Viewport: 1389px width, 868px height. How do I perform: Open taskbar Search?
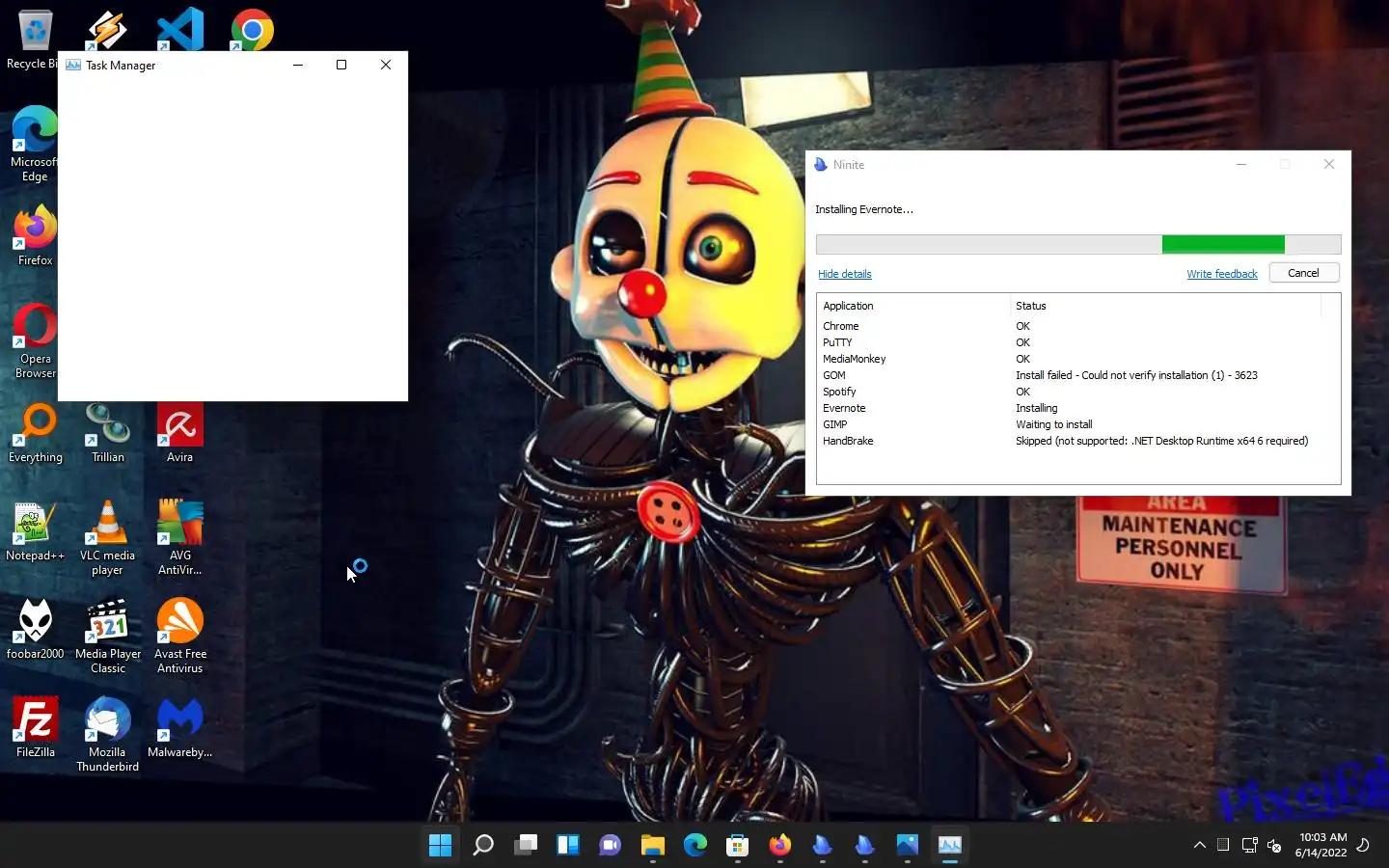[482, 845]
